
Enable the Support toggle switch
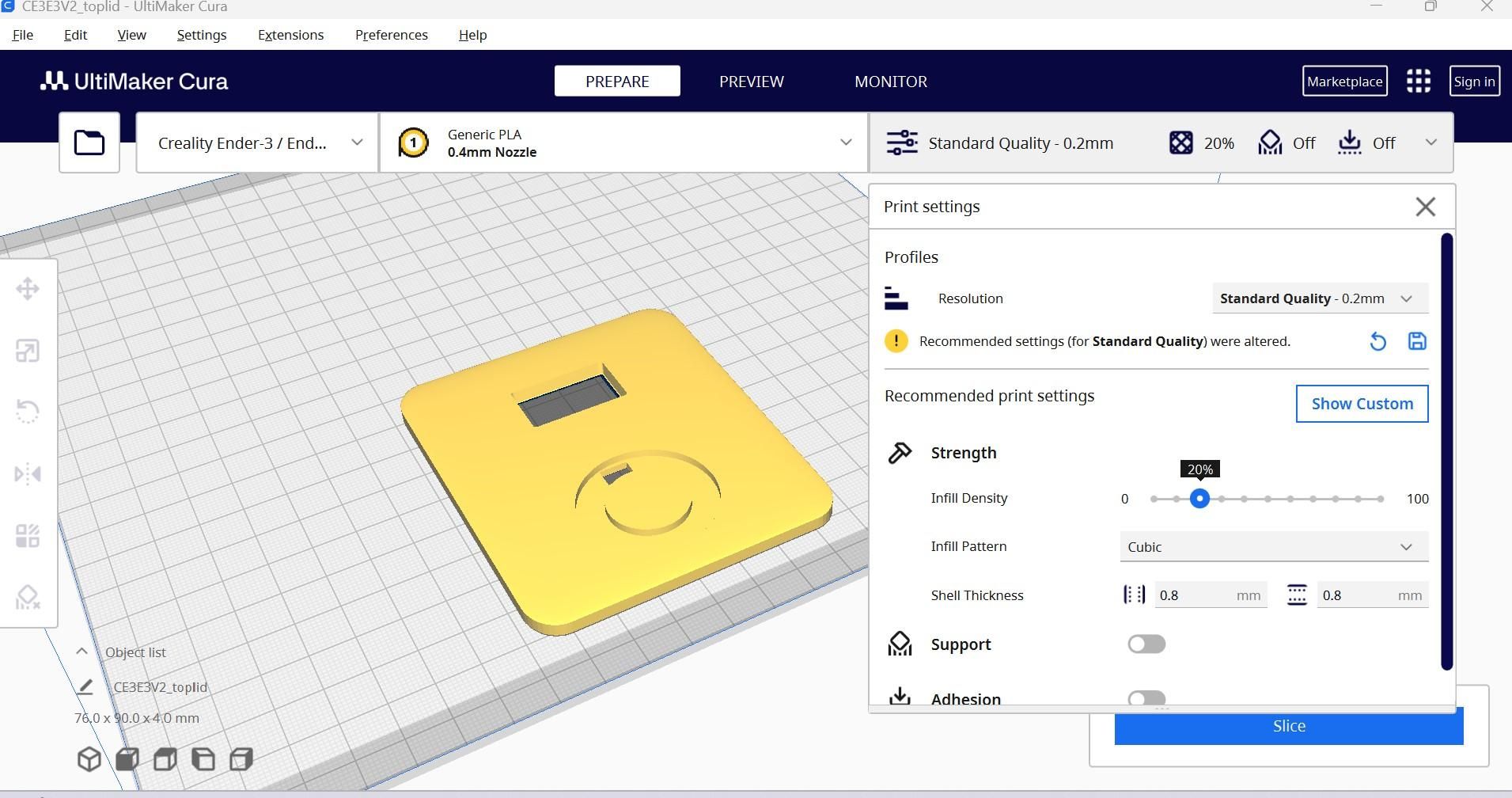click(x=1146, y=644)
